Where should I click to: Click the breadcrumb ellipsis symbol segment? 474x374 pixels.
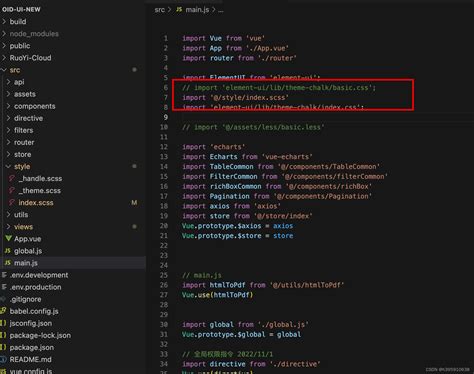[x=221, y=10]
